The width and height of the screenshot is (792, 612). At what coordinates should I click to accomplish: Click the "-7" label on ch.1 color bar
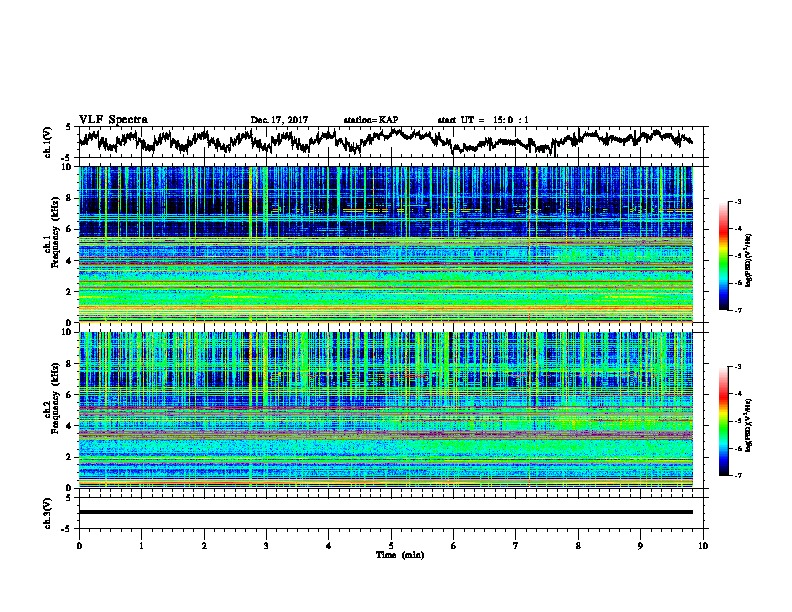tap(738, 310)
